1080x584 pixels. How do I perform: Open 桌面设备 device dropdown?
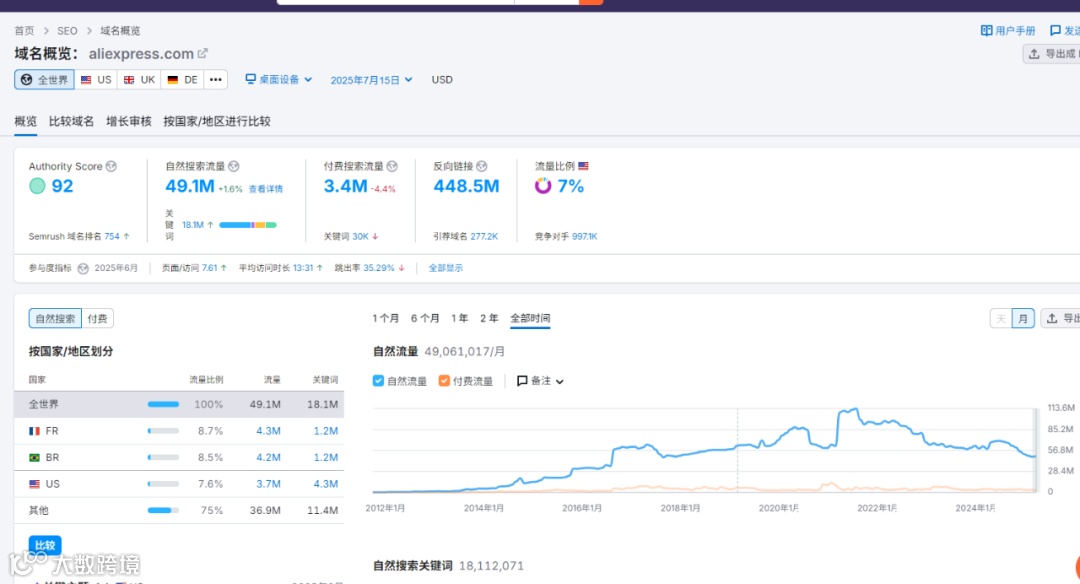pyautogui.click(x=279, y=79)
